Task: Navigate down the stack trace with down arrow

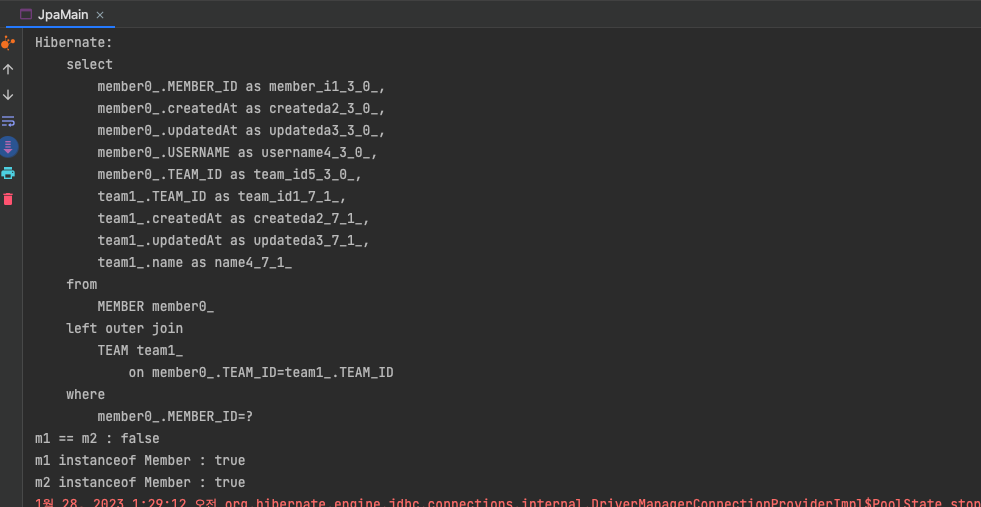Action: (8, 95)
